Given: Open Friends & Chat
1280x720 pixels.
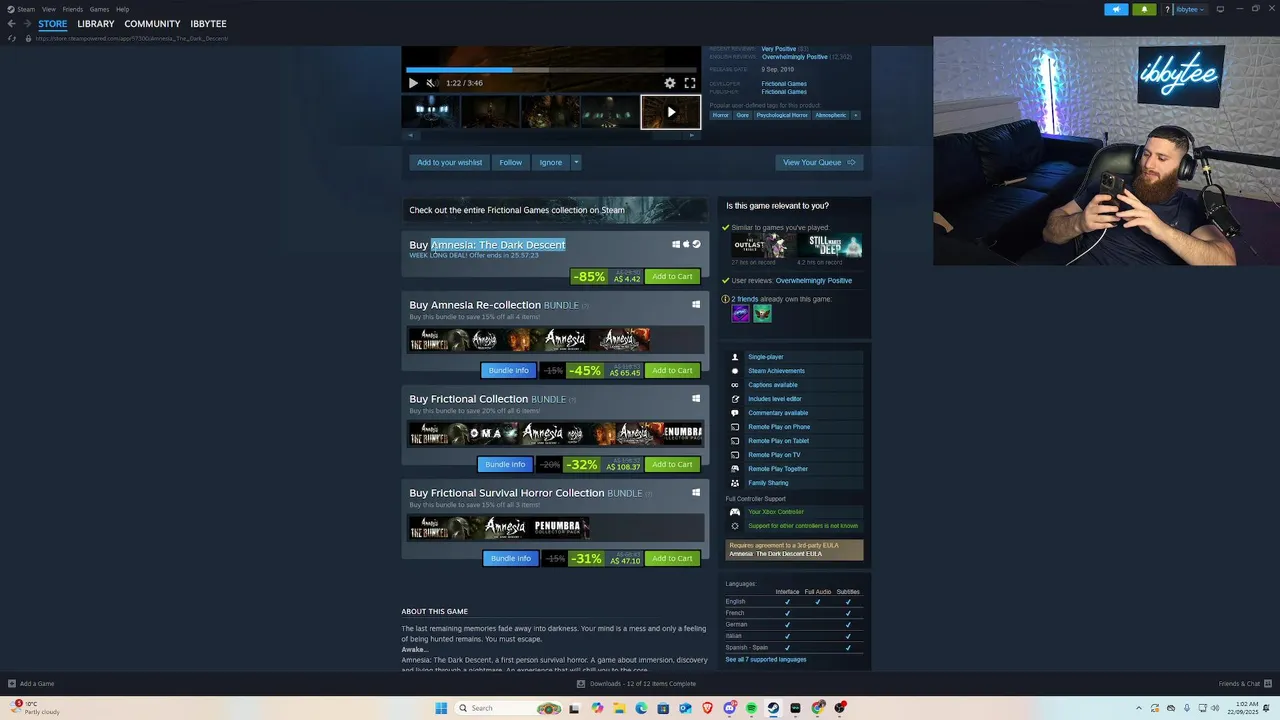Looking at the screenshot, I should coord(1245,684).
